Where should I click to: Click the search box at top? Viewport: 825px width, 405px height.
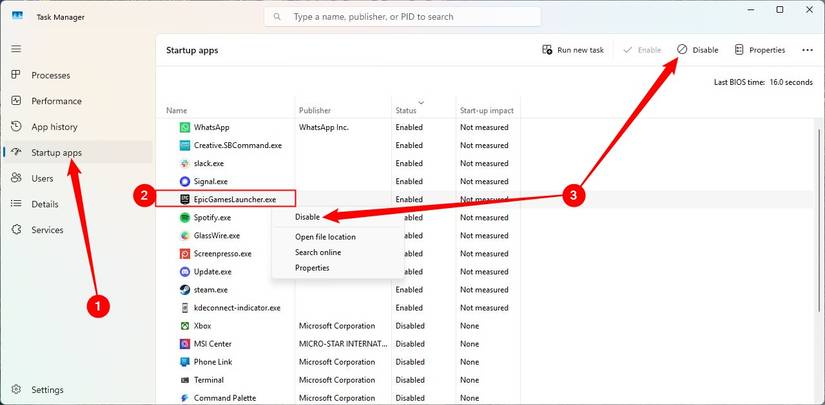click(403, 17)
